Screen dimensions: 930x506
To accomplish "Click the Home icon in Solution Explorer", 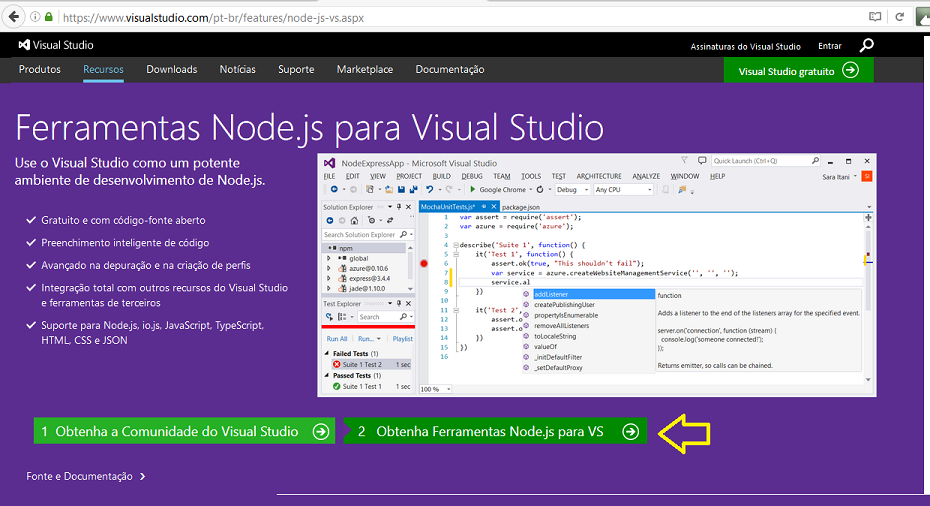I will point(354,221).
